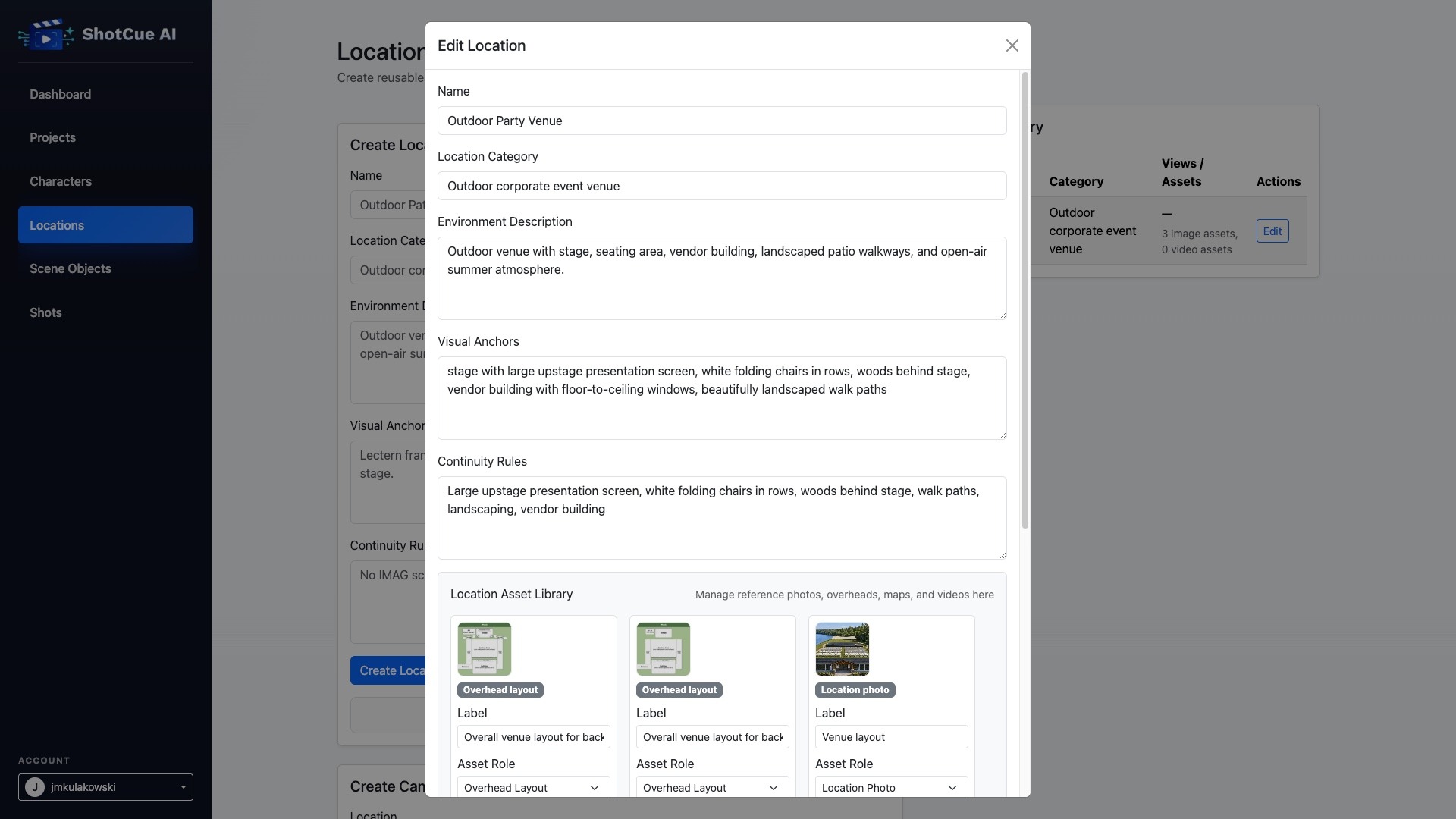Open Scene Objects in the sidebar

pos(105,268)
